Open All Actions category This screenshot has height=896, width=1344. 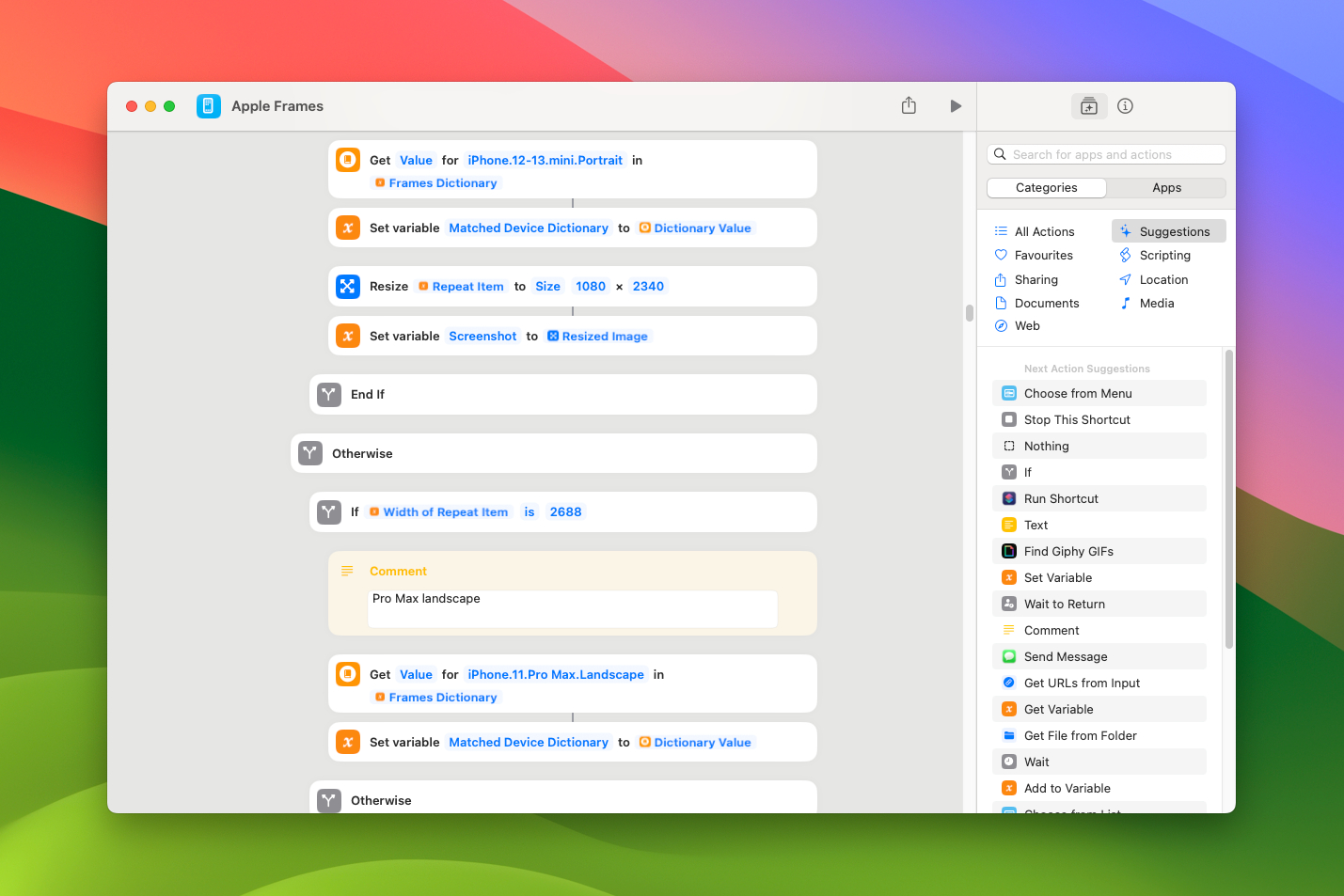pos(1044,231)
